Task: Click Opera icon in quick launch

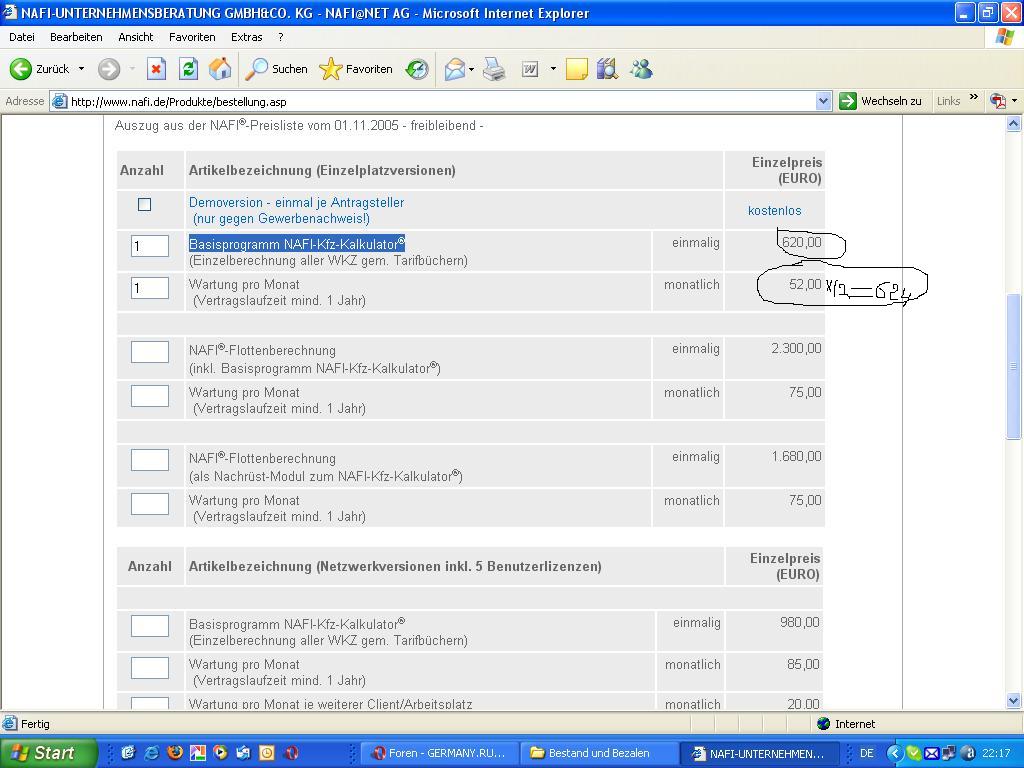Action: click(x=291, y=753)
